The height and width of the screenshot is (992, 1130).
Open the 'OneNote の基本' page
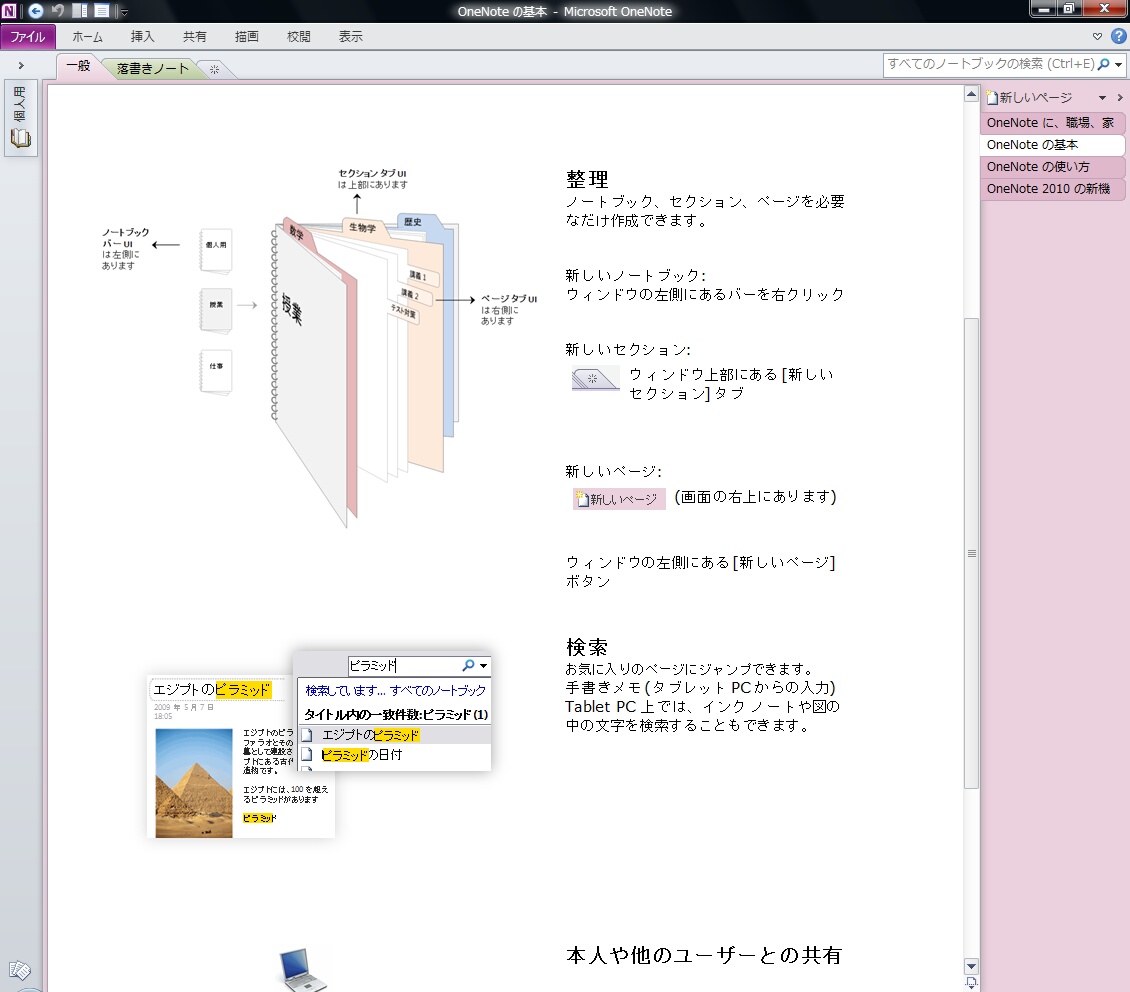[1051, 145]
